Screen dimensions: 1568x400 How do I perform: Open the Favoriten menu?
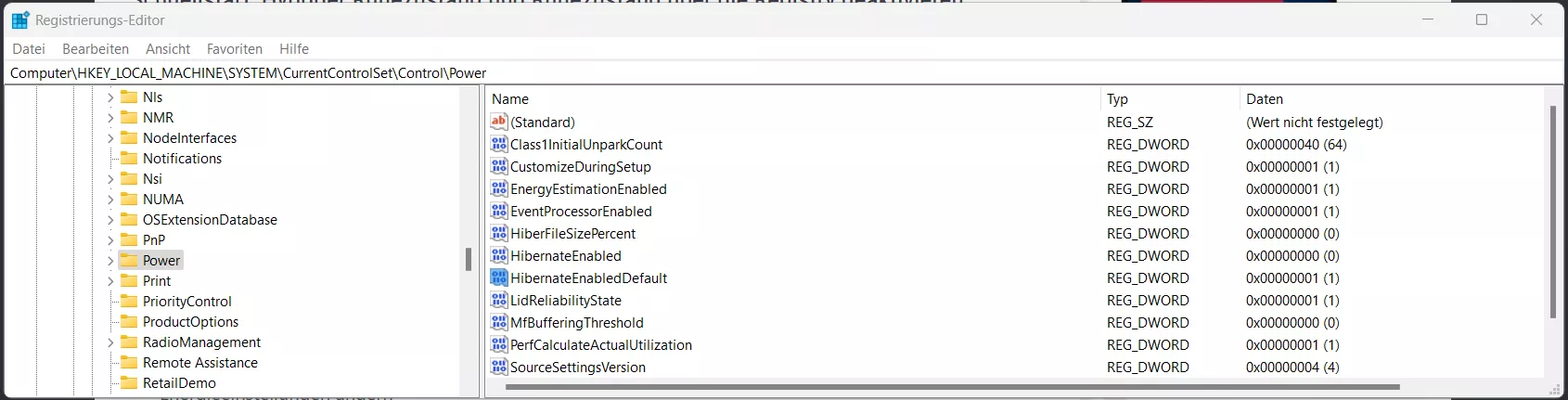click(235, 48)
